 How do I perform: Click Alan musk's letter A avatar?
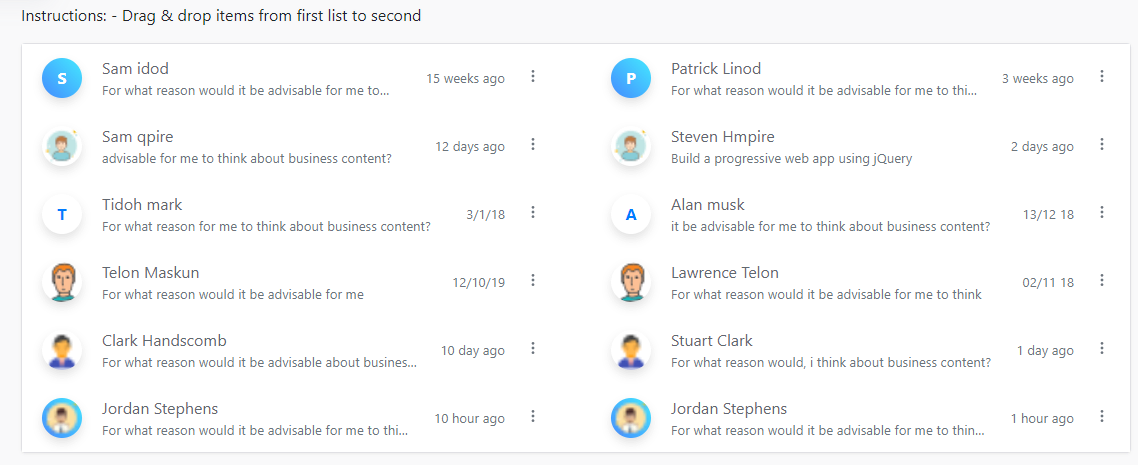pyautogui.click(x=631, y=214)
